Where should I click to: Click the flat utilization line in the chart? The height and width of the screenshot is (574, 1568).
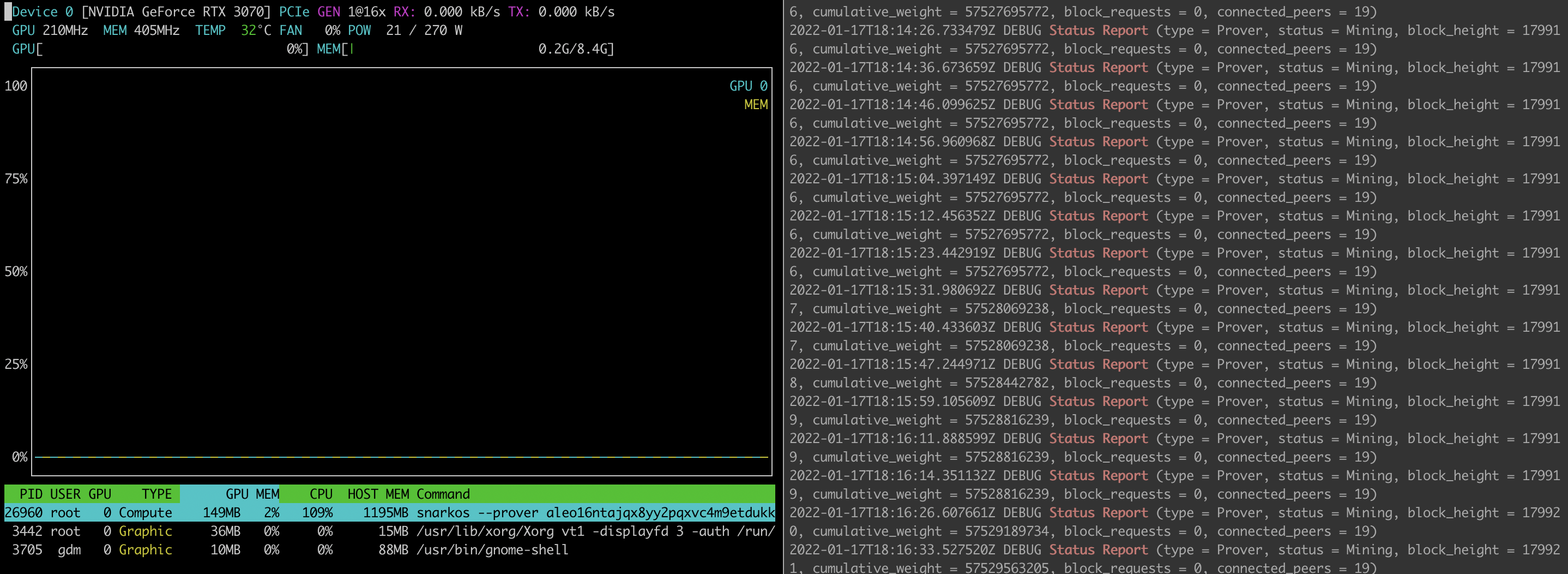tap(402, 456)
